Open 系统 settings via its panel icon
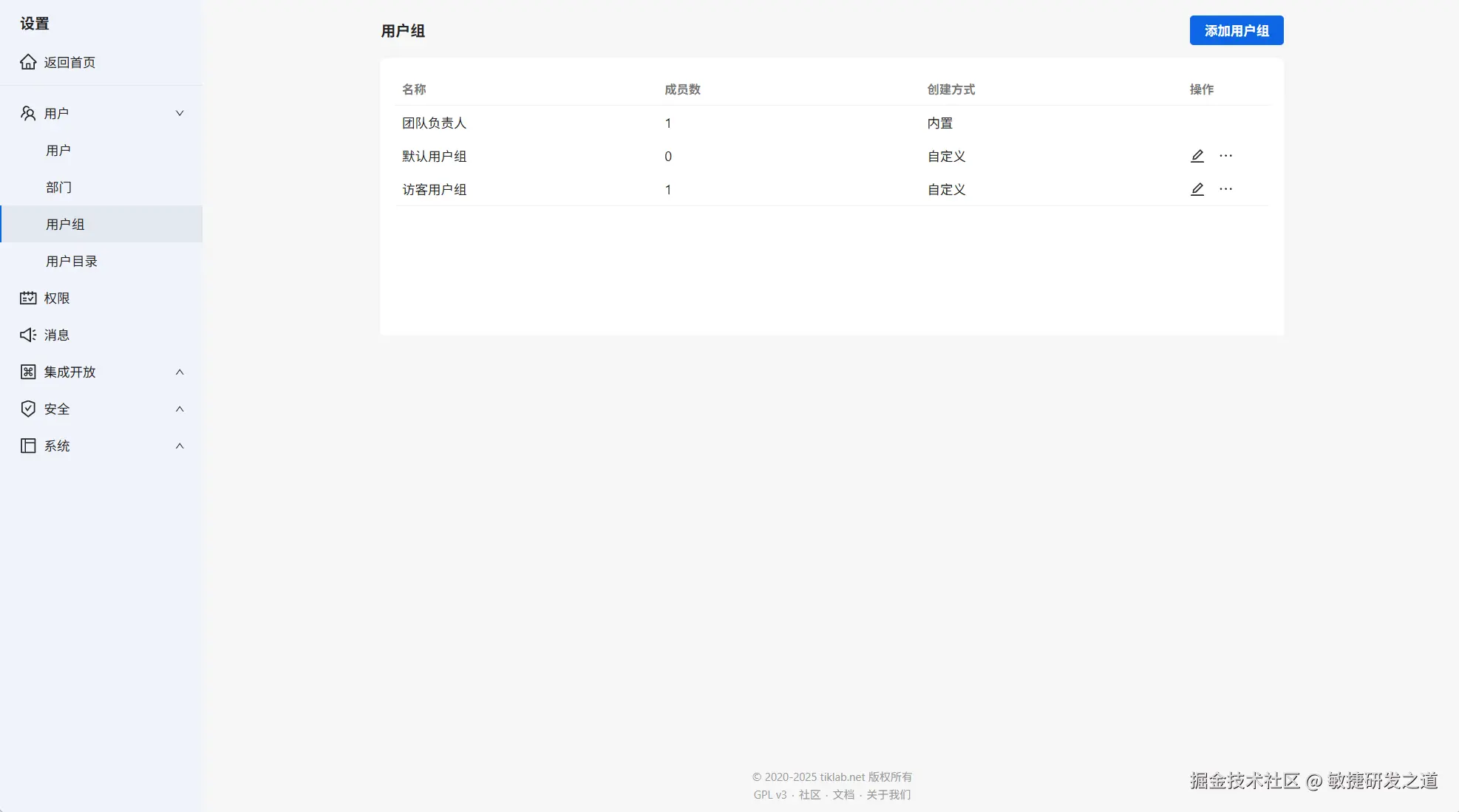This screenshot has height=812, width=1459. (x=28, y=446)
